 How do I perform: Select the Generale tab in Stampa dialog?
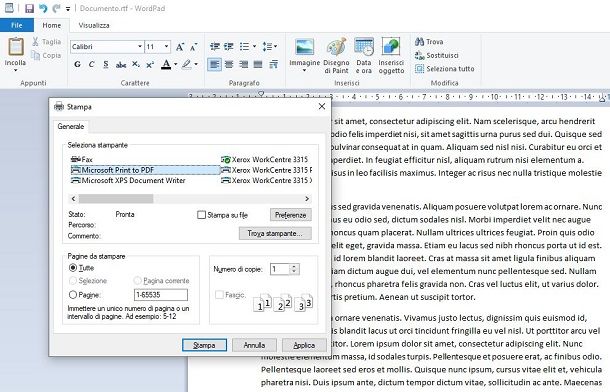[71, 126]
